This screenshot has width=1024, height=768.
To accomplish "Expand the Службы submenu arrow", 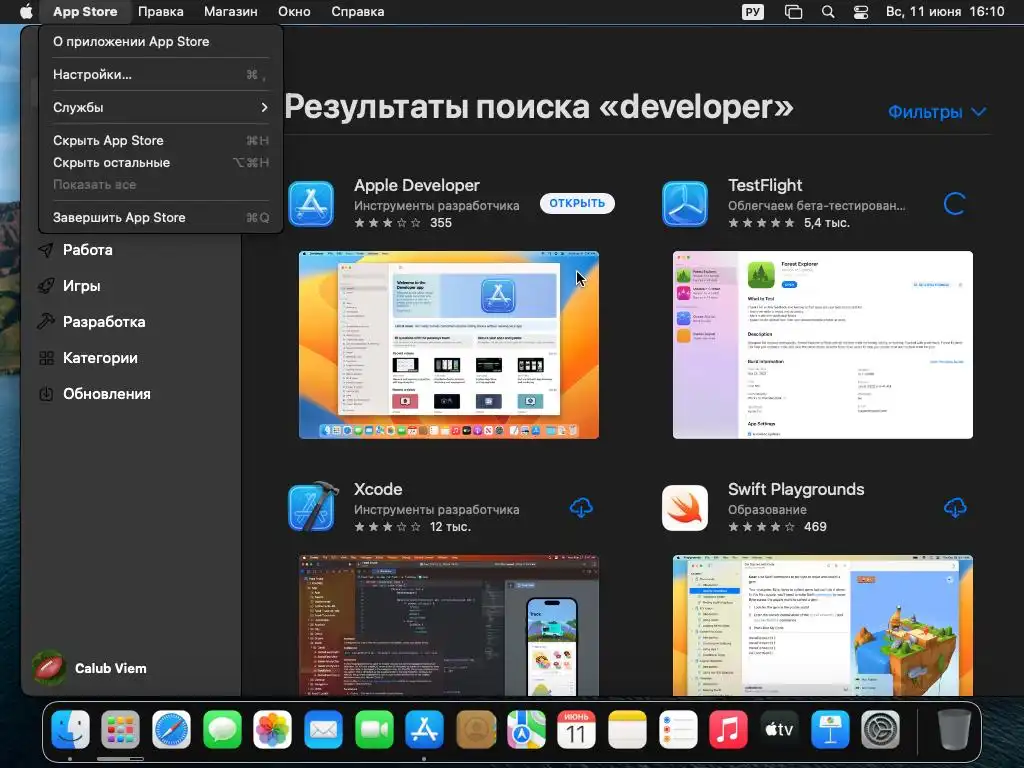I will (264, 107).
